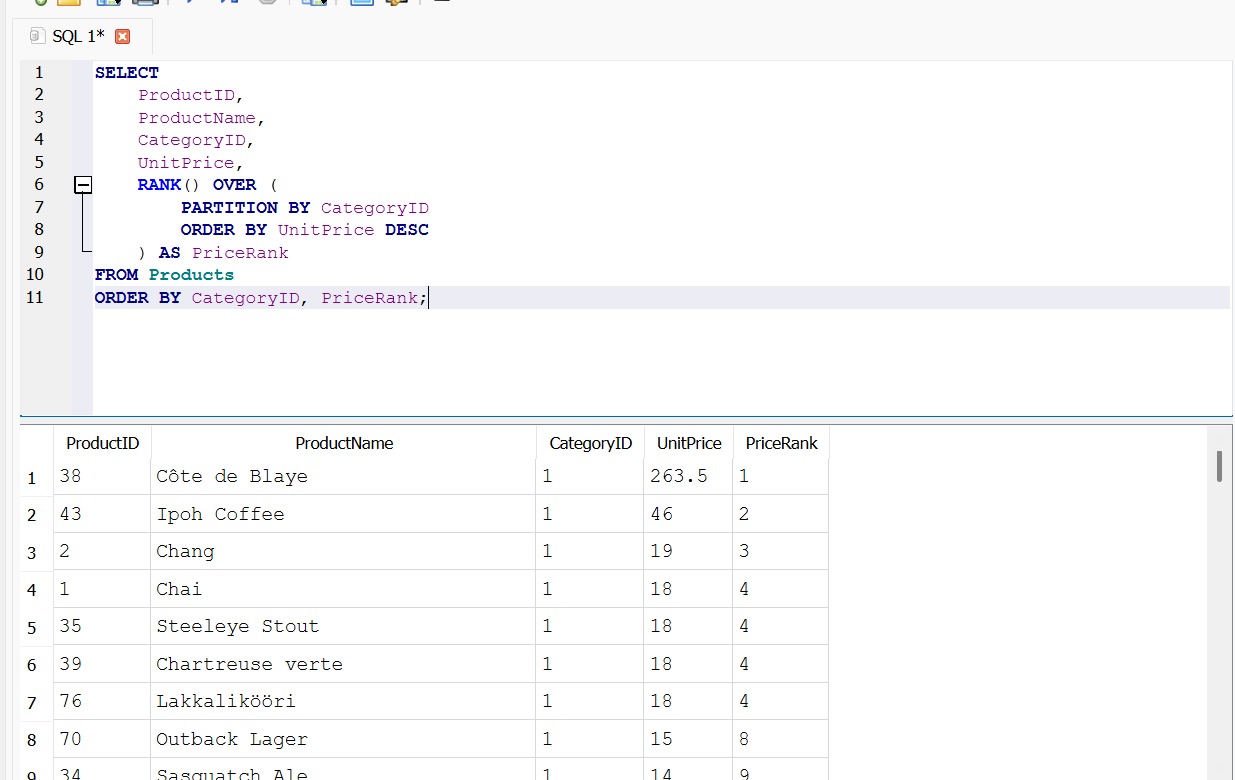Click the DESC keyword in the query
Image resolution: width=1235 pixels, height=780 pixels.
point(407,230)
